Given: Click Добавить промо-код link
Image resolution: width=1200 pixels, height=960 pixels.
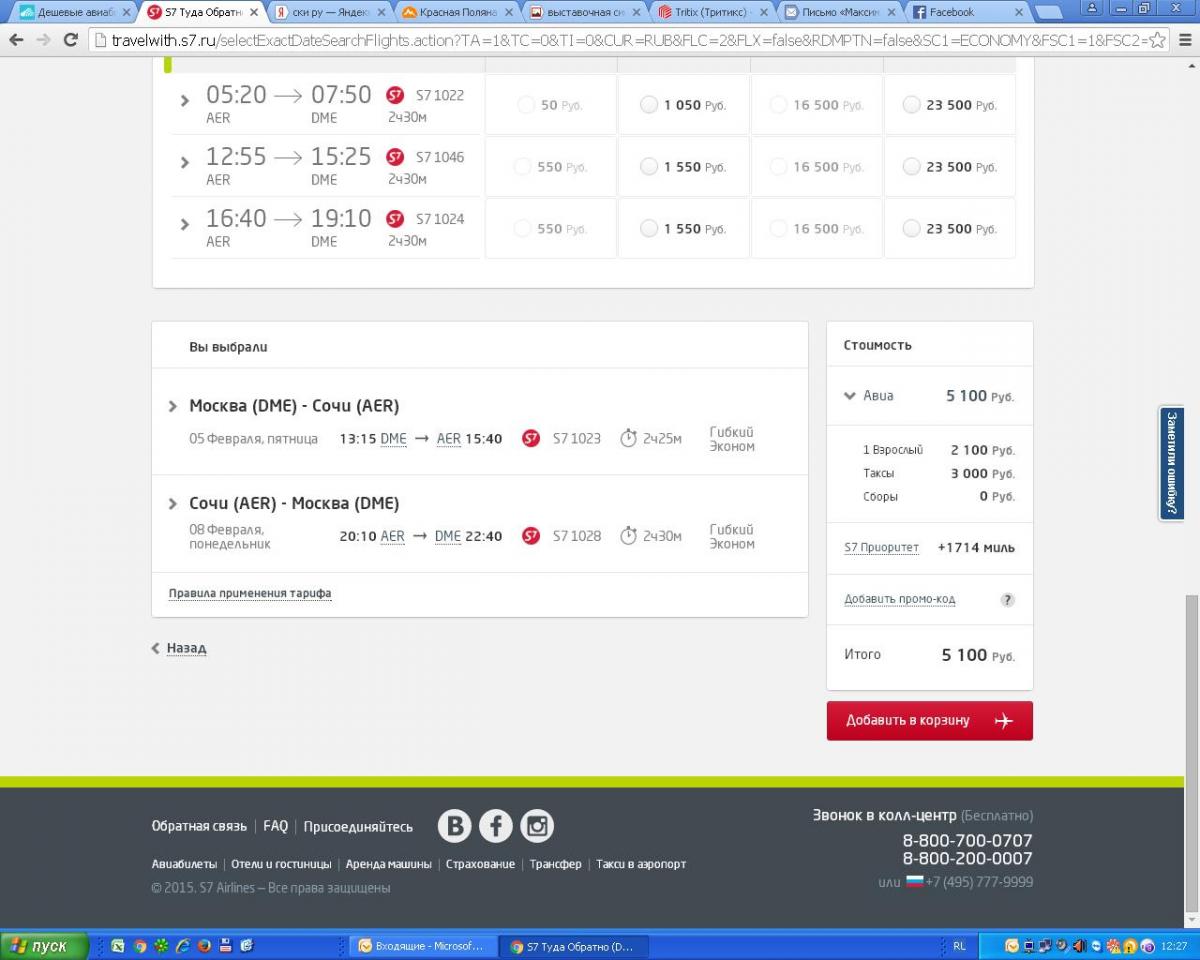Looking at the screenshot, I should point(900,599).
